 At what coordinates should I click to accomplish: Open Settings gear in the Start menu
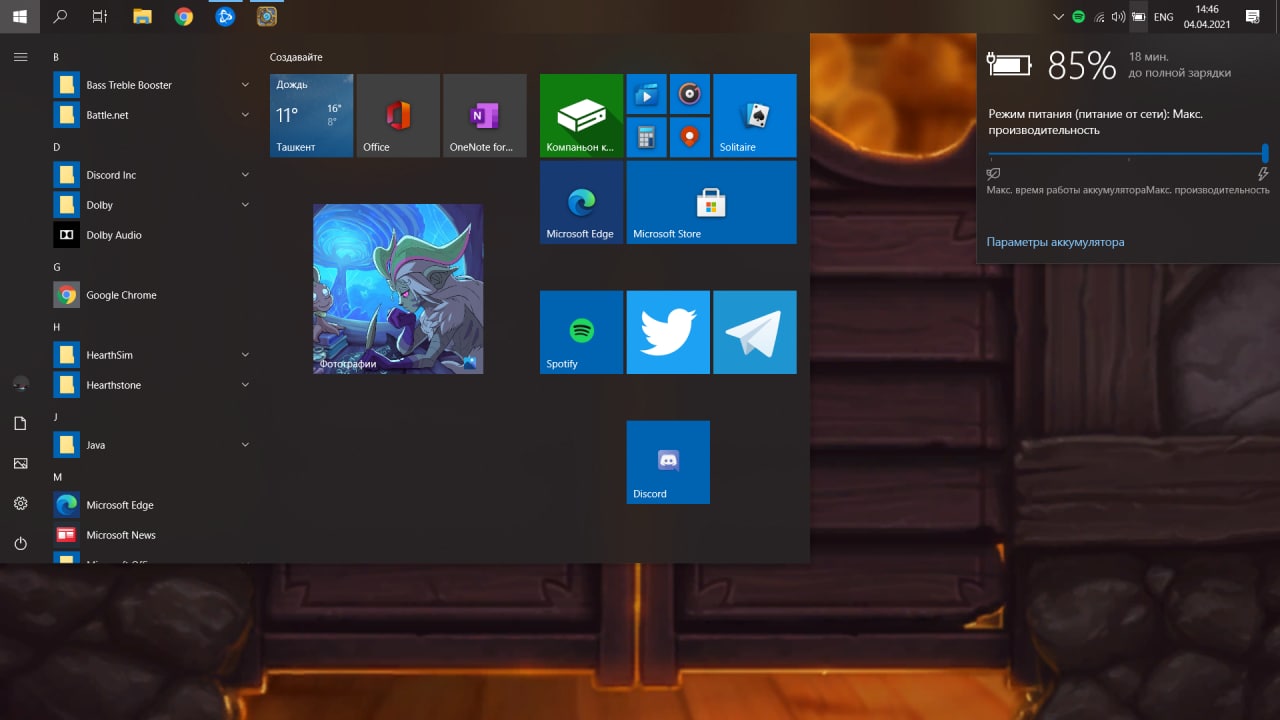pos(20,504)
